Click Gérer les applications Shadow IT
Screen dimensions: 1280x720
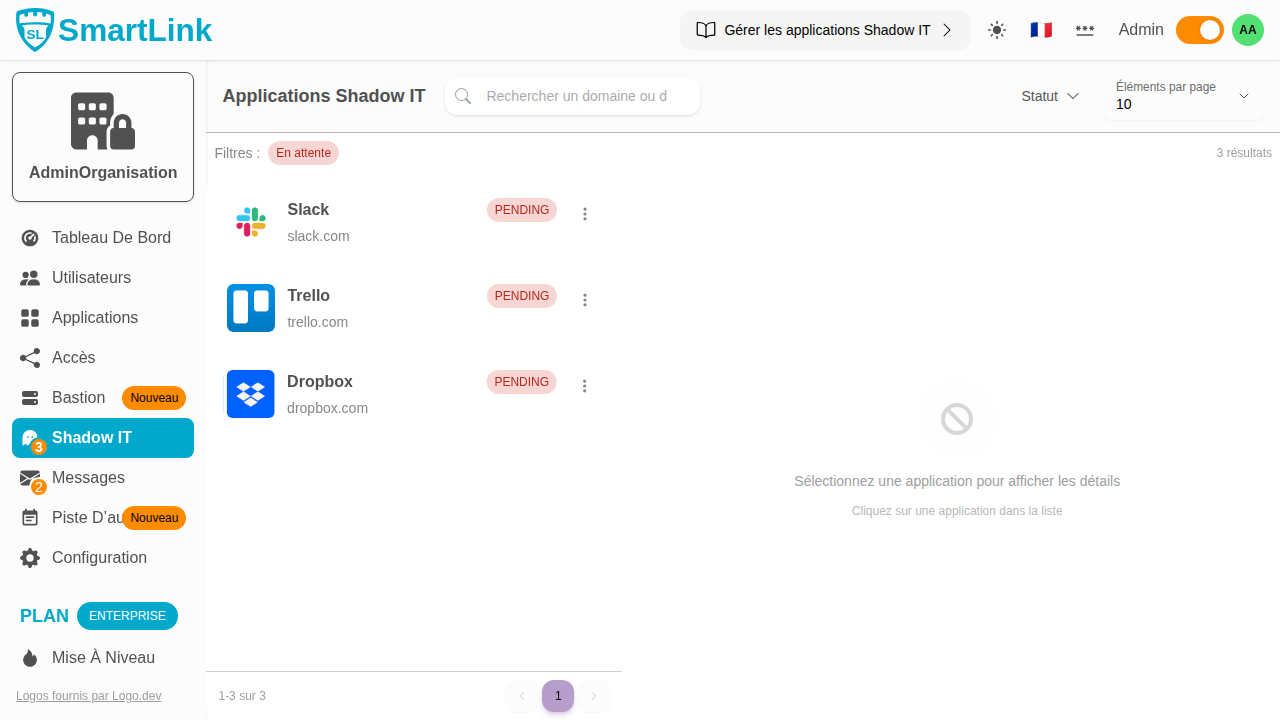click(824, 30)
